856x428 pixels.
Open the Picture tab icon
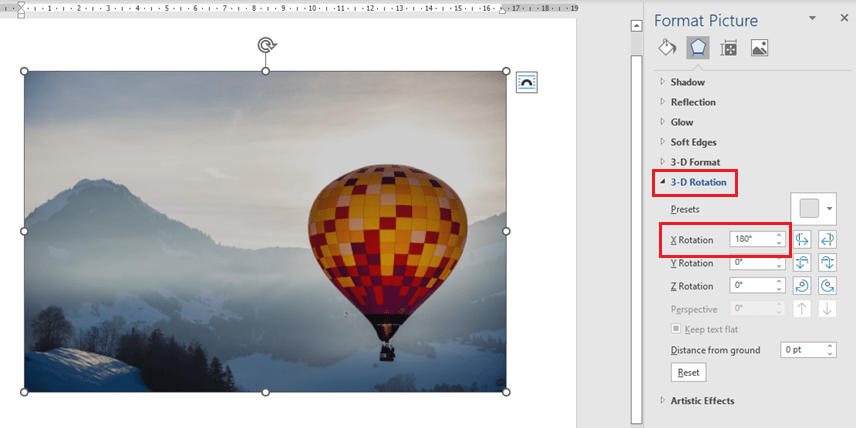tap(759, 48)
